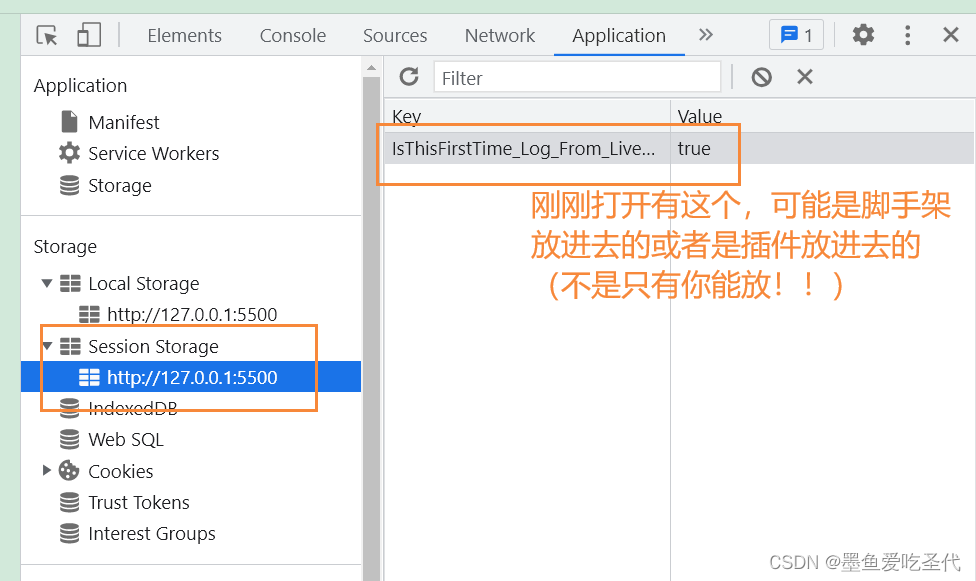The image size is (976, 581).
Task: Collapse the Session Storage tree node
Action: [47, 346]
